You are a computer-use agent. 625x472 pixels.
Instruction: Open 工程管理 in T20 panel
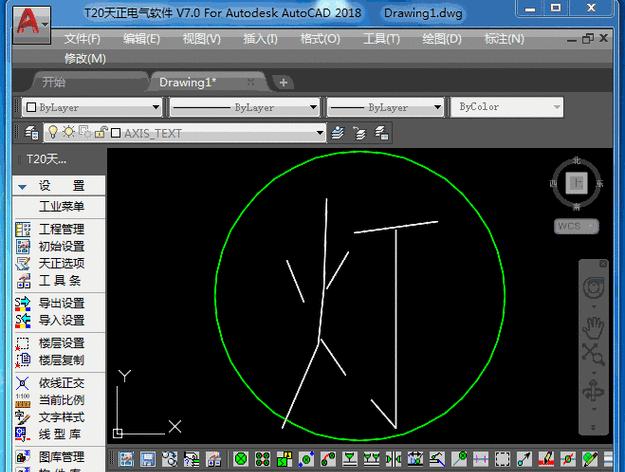pyautogui.click(x=61, y=229)
